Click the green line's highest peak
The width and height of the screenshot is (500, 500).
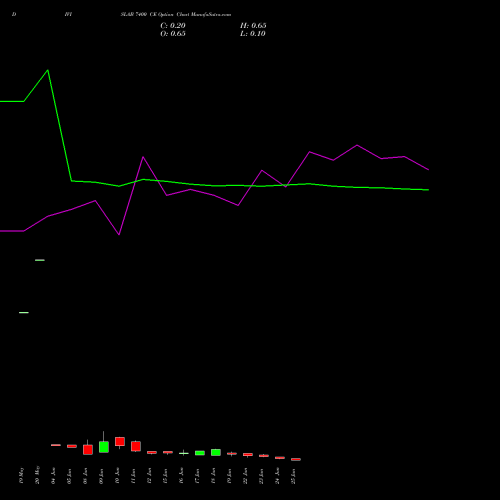coord(48,70)
